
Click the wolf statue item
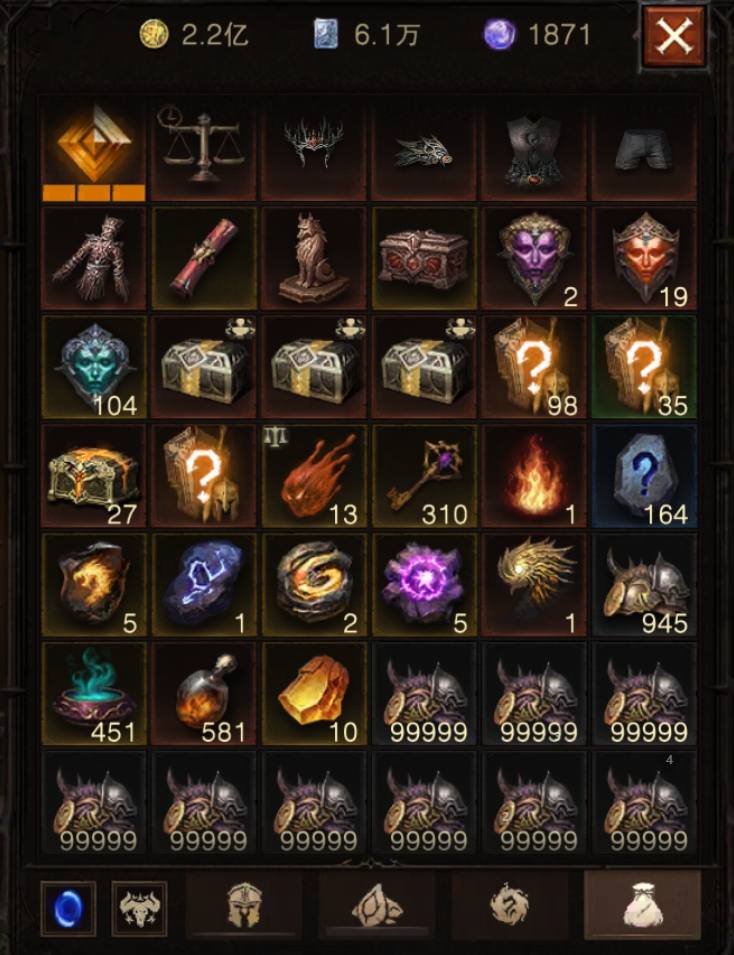314,258
